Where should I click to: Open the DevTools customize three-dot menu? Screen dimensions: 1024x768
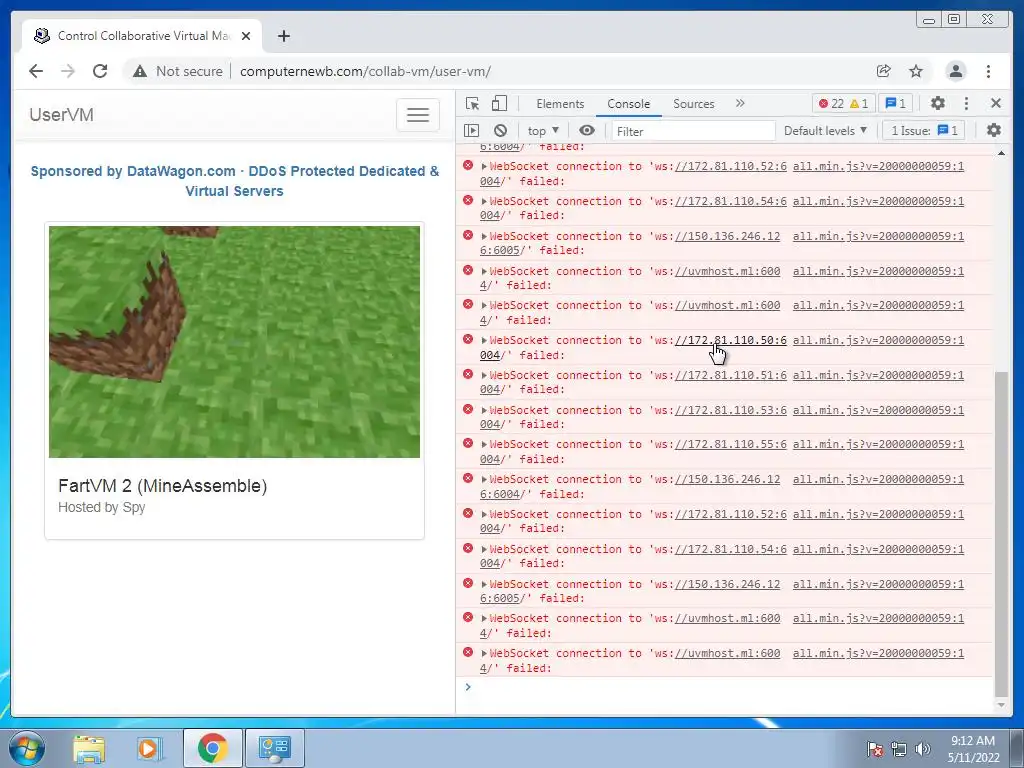[967, 103]
